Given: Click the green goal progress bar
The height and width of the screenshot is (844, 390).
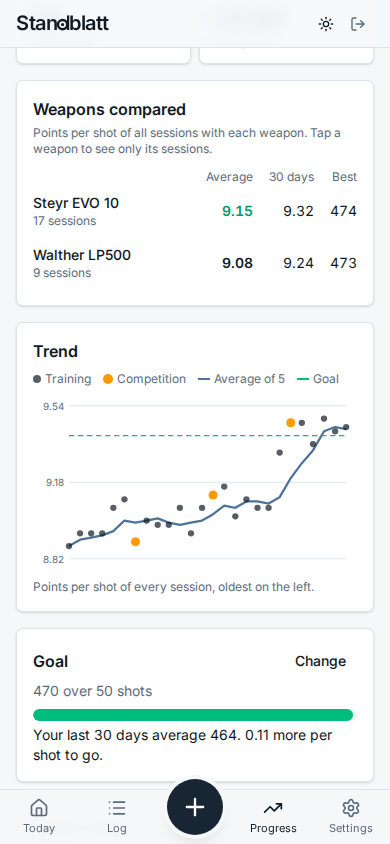Looking at the screenshot, I should pyautogui.click(x=194, y=715).
